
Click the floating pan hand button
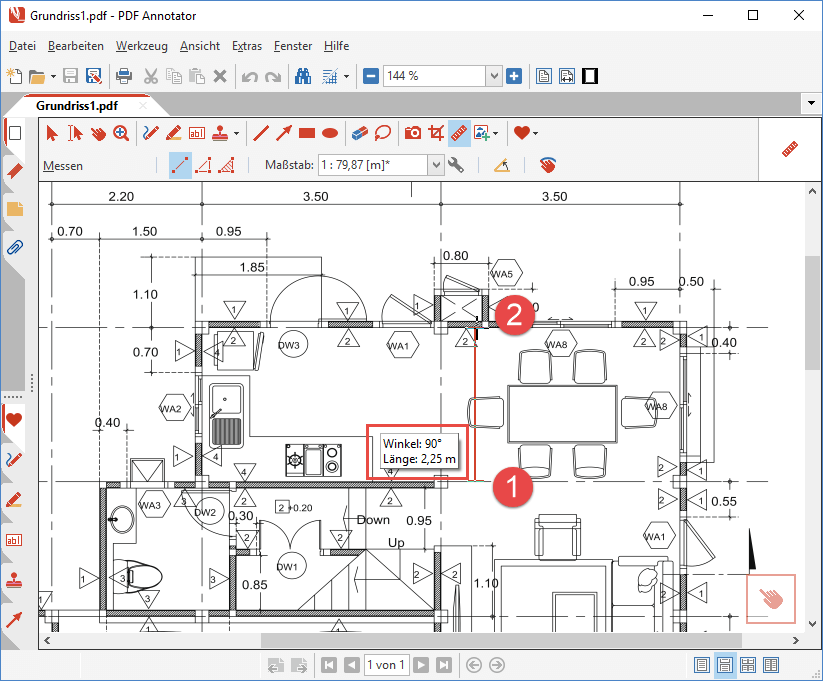(771, 599)
